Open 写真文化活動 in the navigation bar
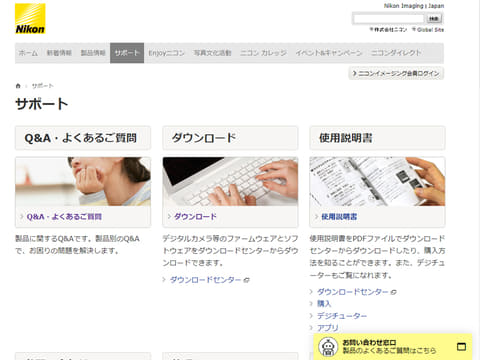This screenshot has width=480, height=360. 212,53
